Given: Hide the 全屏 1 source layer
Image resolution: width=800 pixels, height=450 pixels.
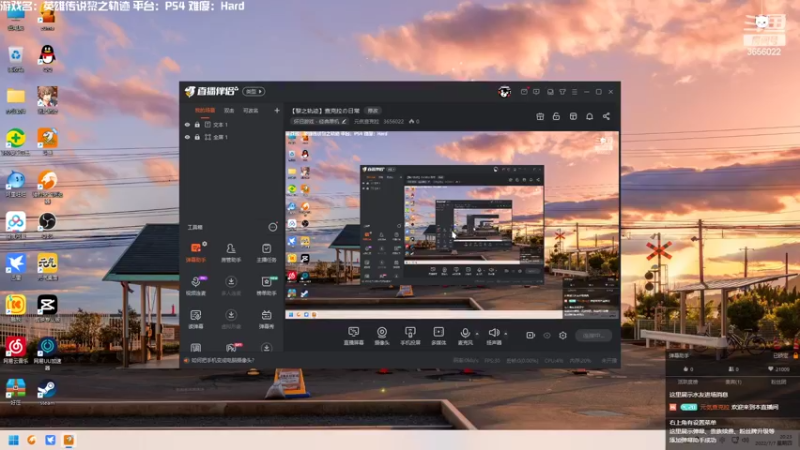Looking at the screenshot, I should coord(187,137).
